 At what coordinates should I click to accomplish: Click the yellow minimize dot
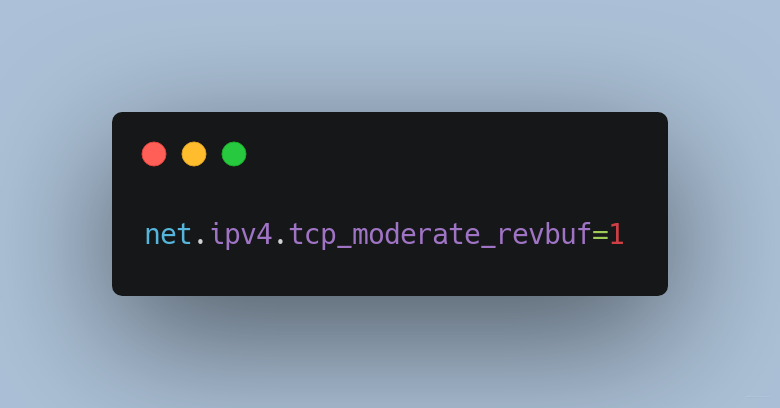pyautogui.click(x=194, y=154)
